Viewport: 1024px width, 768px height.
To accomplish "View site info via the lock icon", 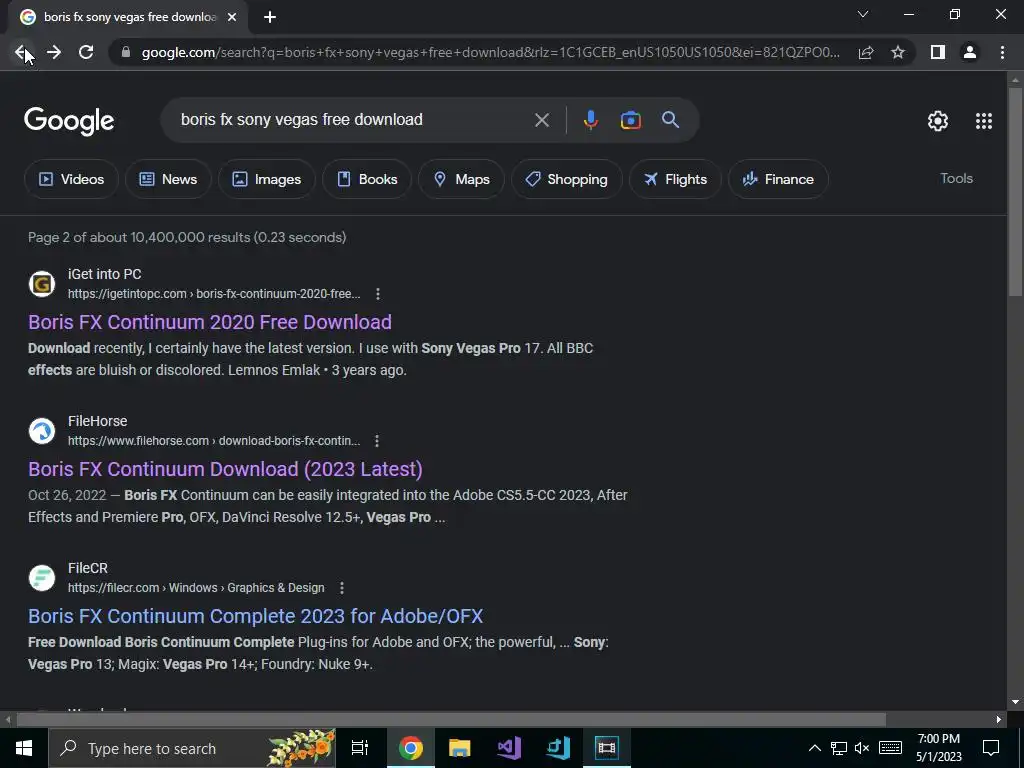I will point(126,52).
